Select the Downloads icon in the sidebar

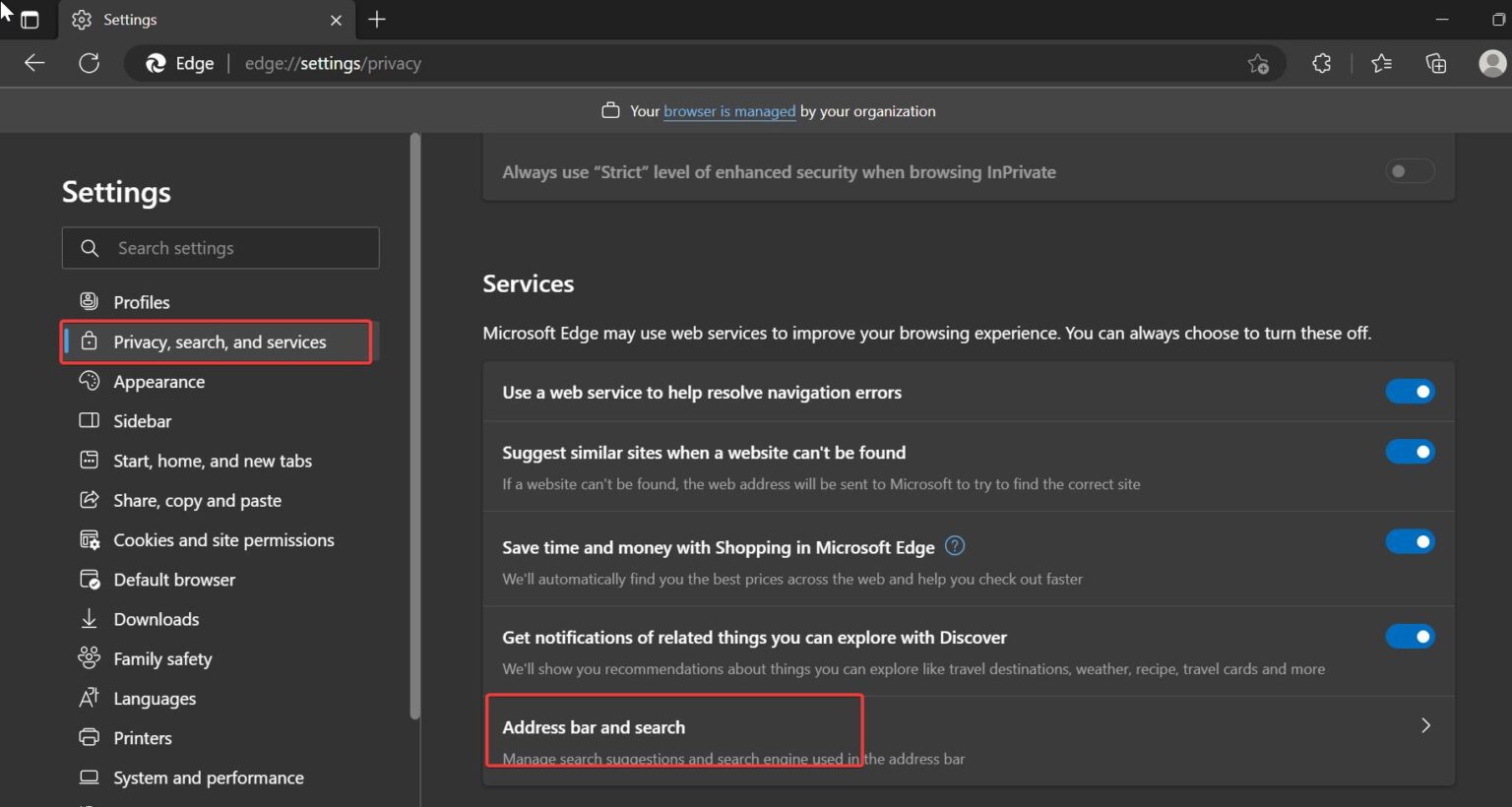(x=89, y=618)
